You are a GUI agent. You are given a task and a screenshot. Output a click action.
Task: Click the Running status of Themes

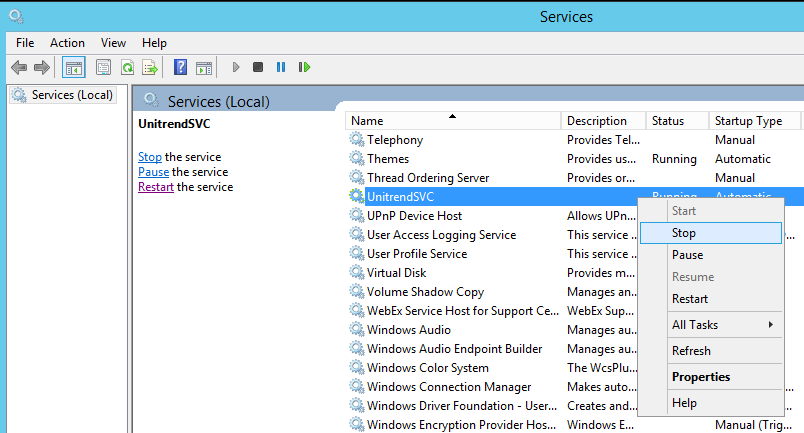pos(674,159)
